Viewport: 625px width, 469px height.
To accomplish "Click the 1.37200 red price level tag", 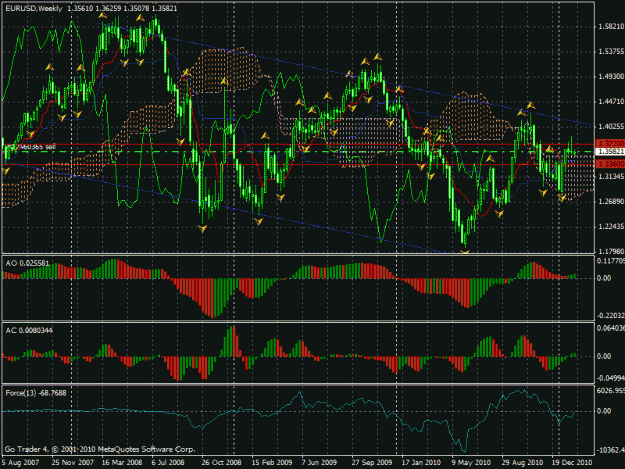I will click(x=610, y=143).
